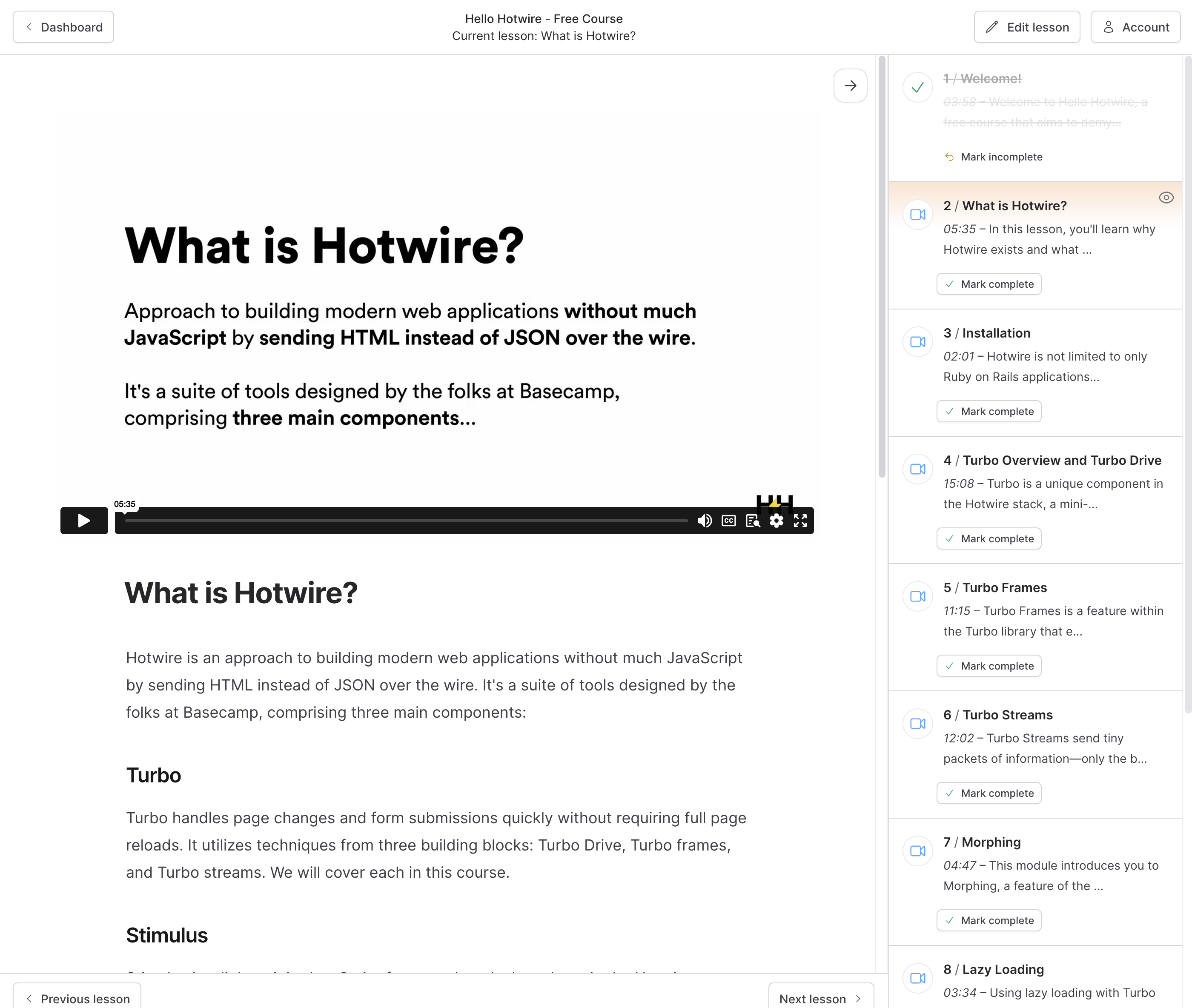Click the lesson list scrollbar
Screen dimensions: 1192x1008
pyautogui.click(x=1188, y=384)
